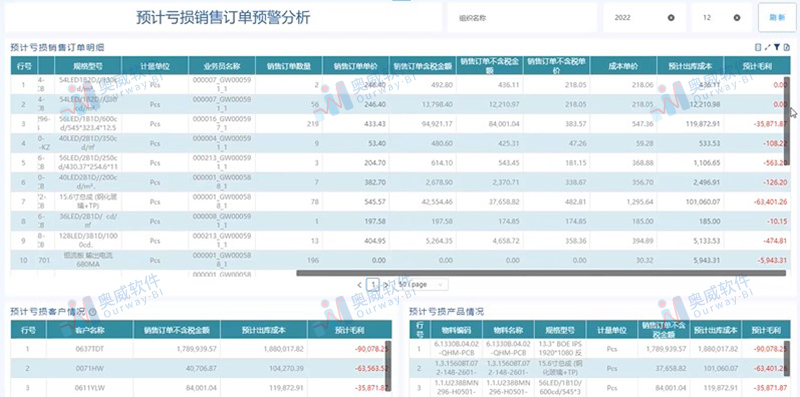Click 5,264.35 amount cell in row 9
800x397 pixels.
click(x=422, y=241)
